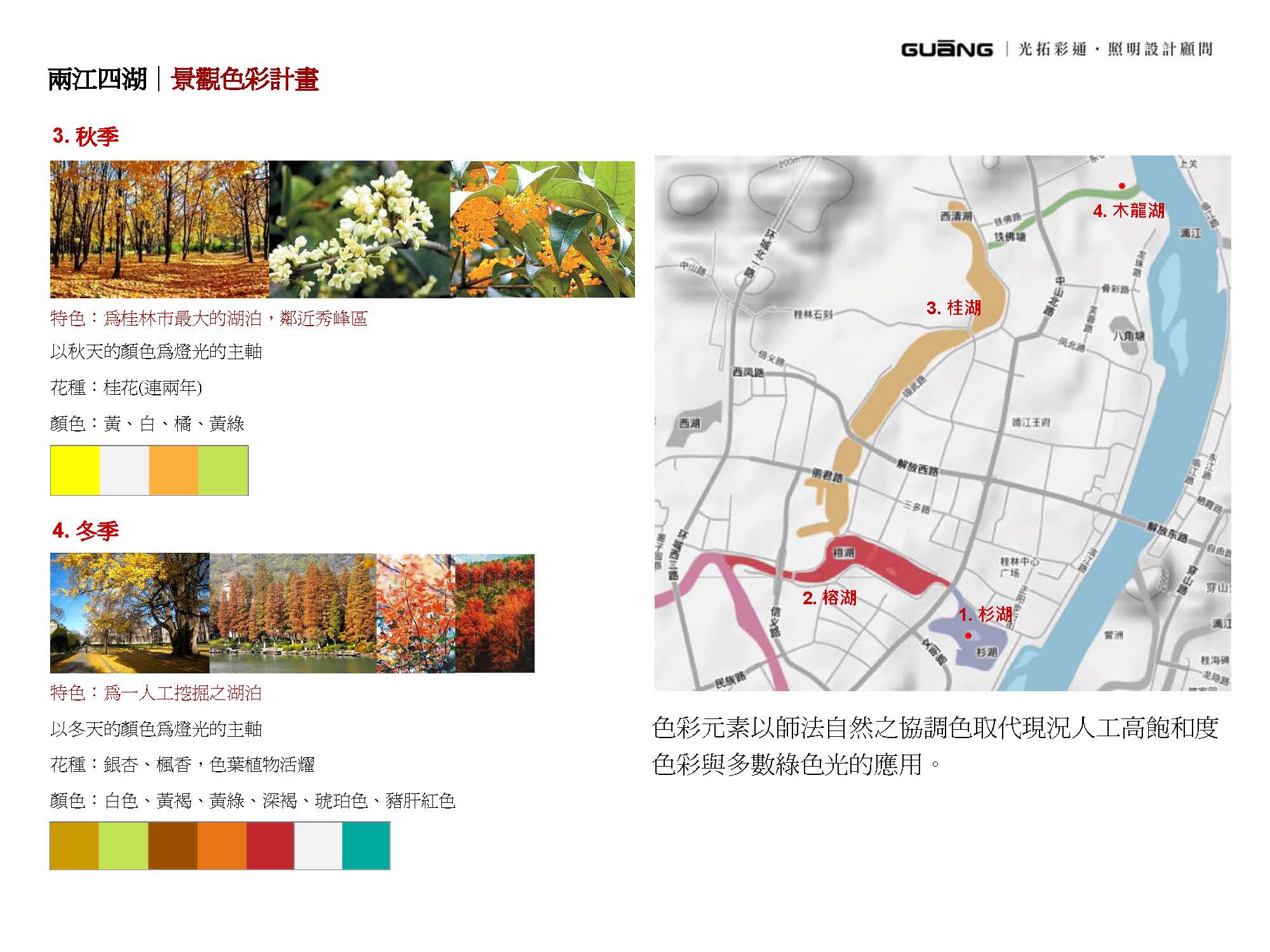Image resolution: width=1270 pixels, height=952 pixels.
Task: Click the GUANG logo at top right
Action: click(x=946, y=49)
